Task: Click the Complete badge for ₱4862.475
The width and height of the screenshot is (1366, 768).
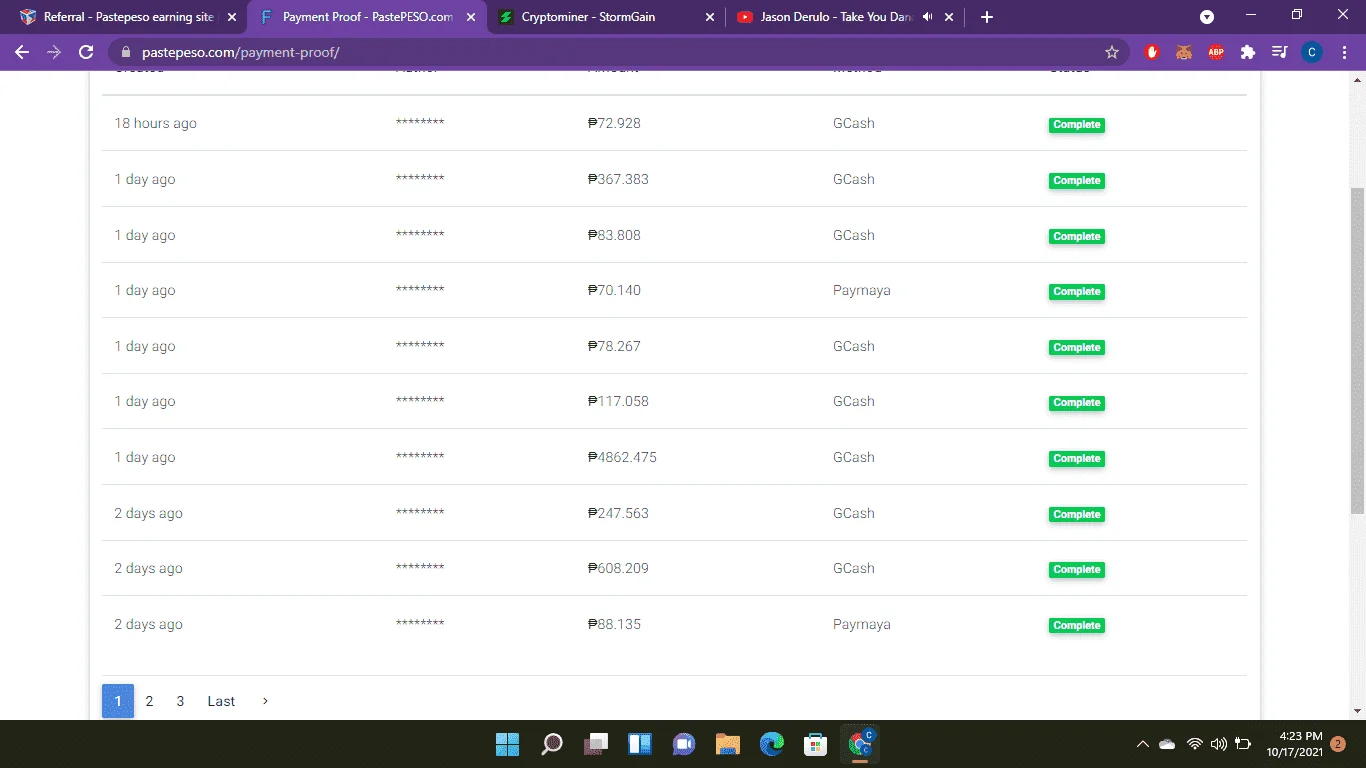Action: 1077,459
